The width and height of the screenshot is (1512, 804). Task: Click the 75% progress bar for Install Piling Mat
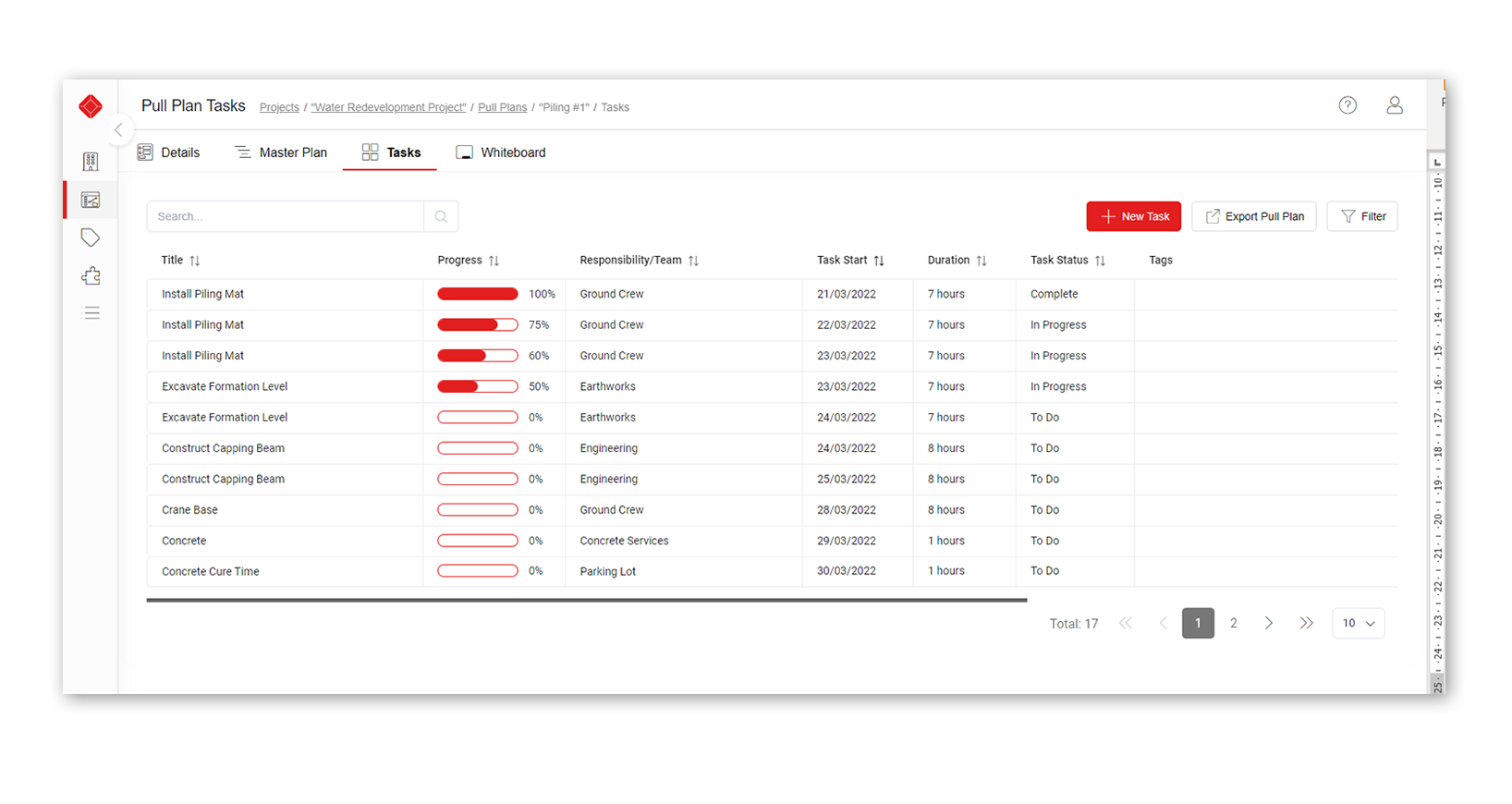coord(477,325)
